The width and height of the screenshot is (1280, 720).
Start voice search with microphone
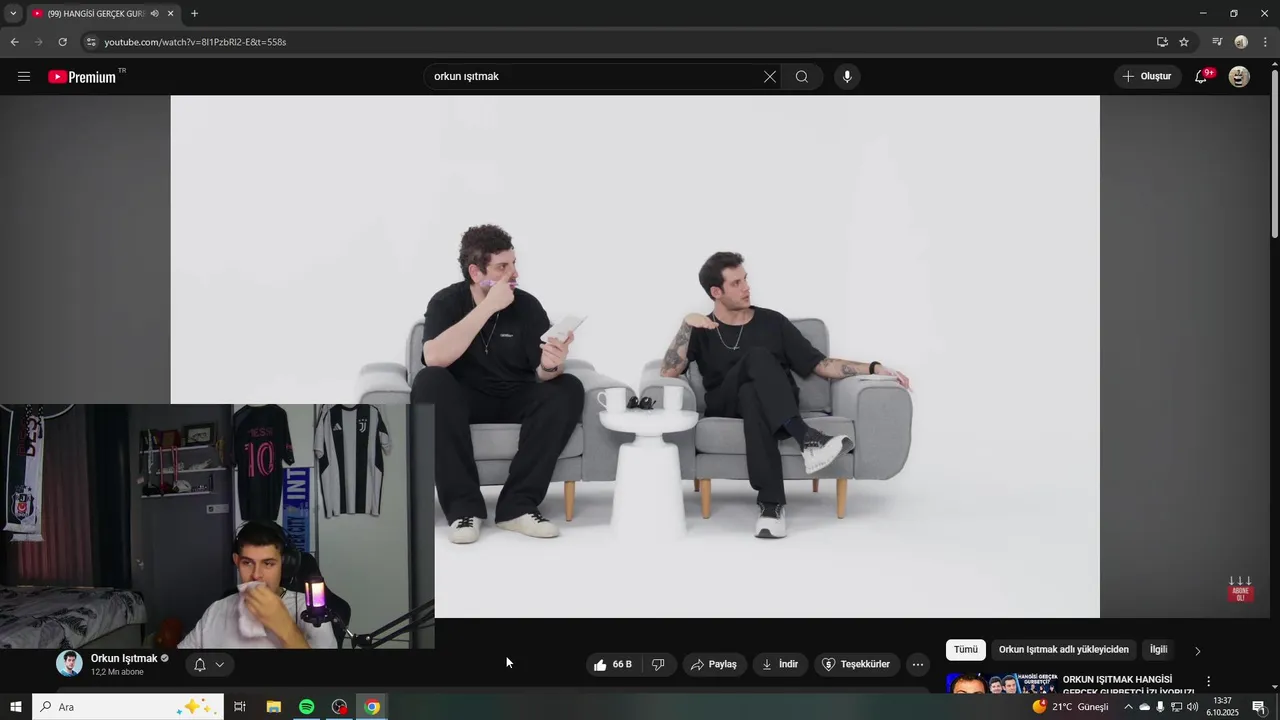(x=847, y=77)
